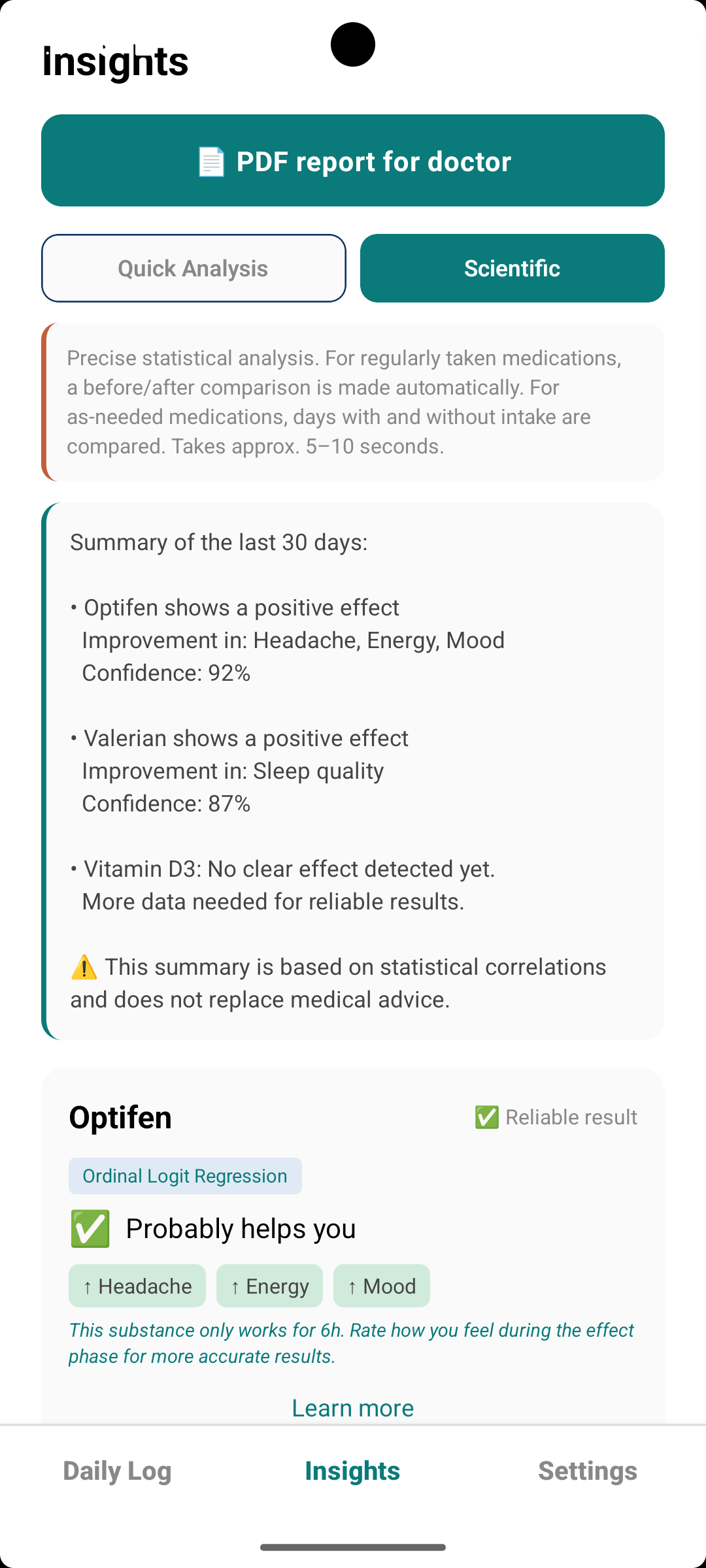Tap the Mood improvement chip
706x1568 pixels.
[x=382, y=1286]
